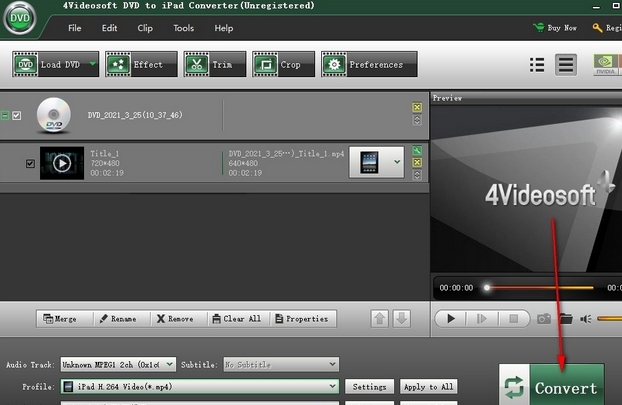This screenshot has height=405, width=622.
Task: Click the Apply to All button
Action: pos(428,387)
